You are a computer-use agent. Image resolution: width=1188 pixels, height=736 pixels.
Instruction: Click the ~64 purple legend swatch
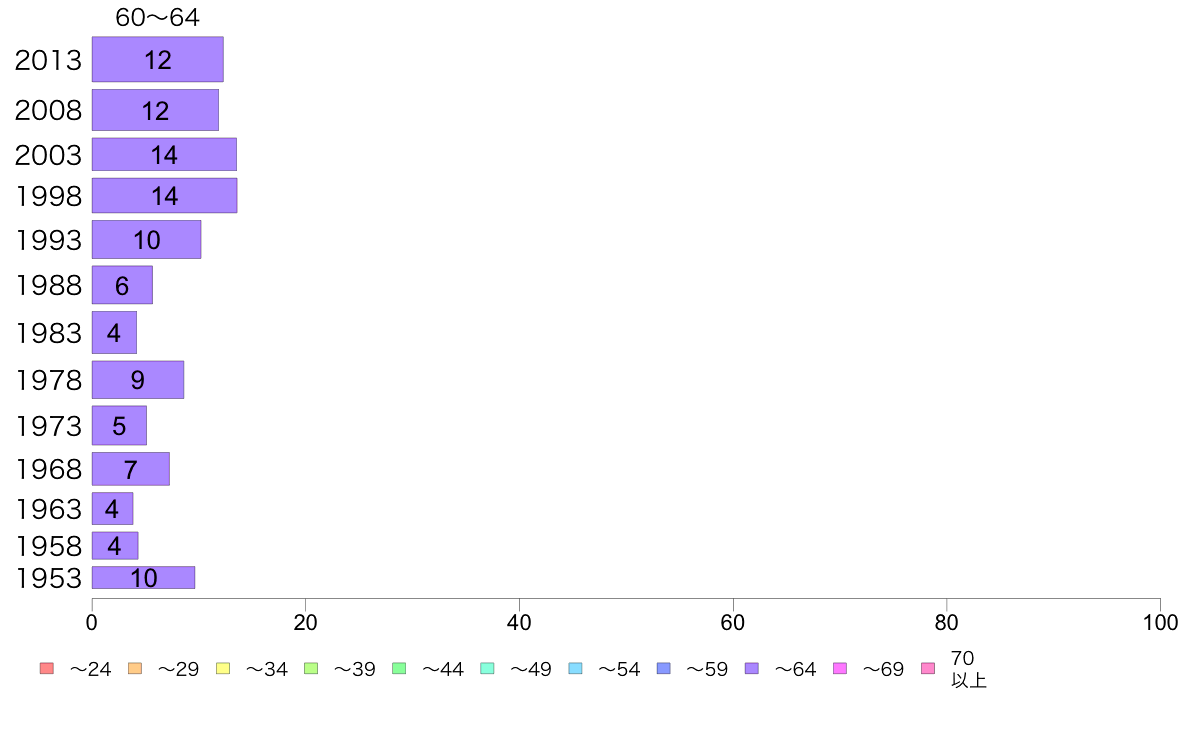[x=752, y=669]
